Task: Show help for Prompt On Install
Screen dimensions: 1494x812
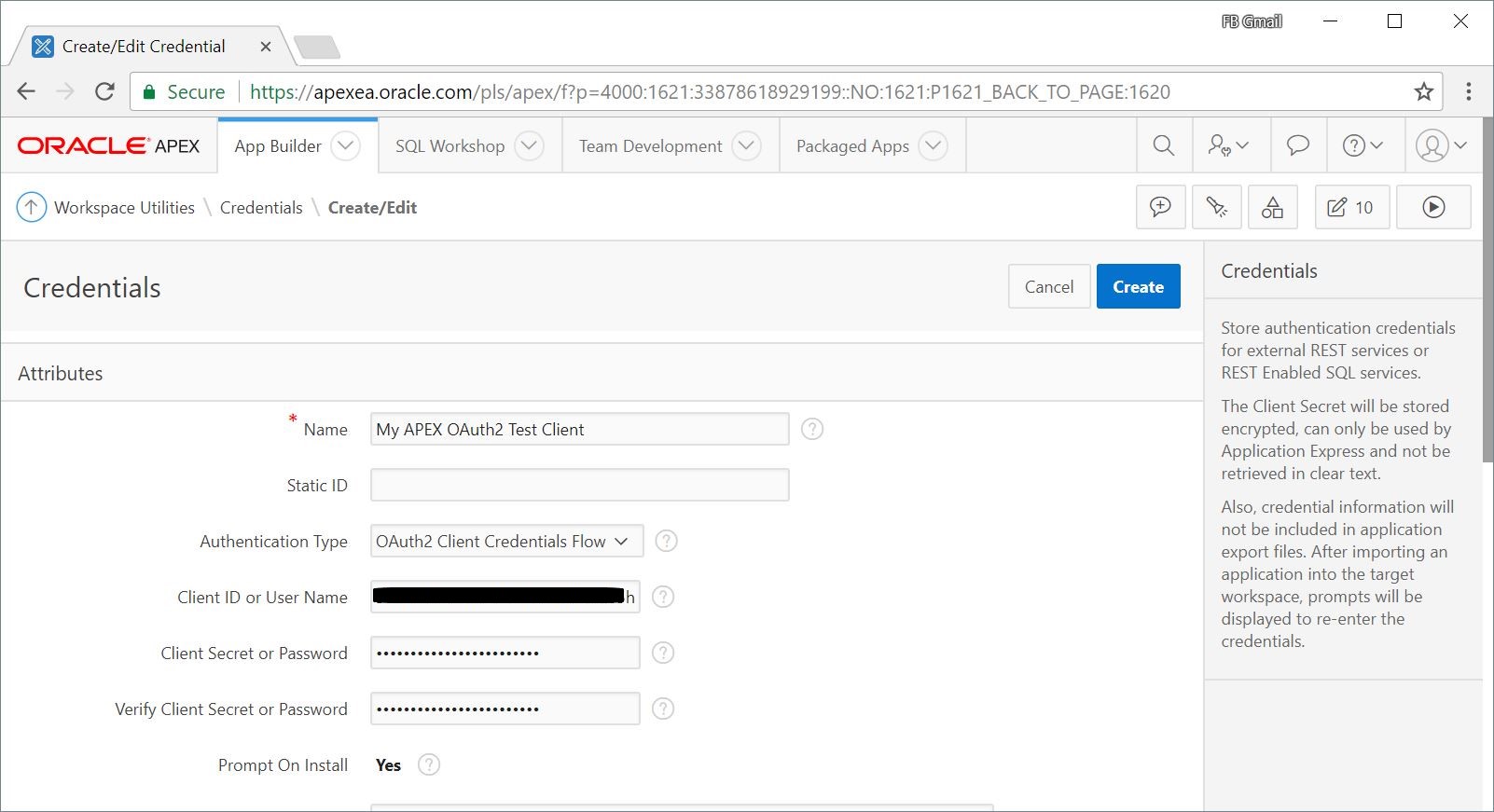Action: [x=428, y=764]
